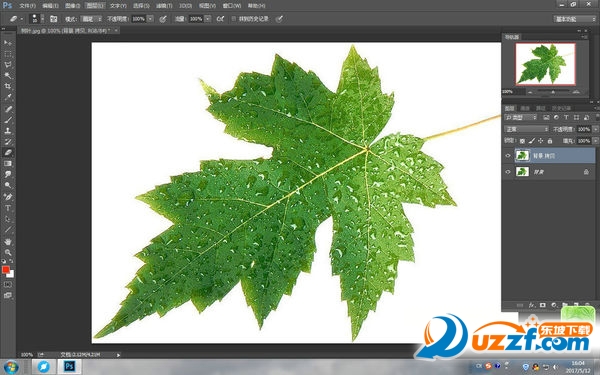
Task: Select the Horizontal Type tool
Action: pos(8,208)
